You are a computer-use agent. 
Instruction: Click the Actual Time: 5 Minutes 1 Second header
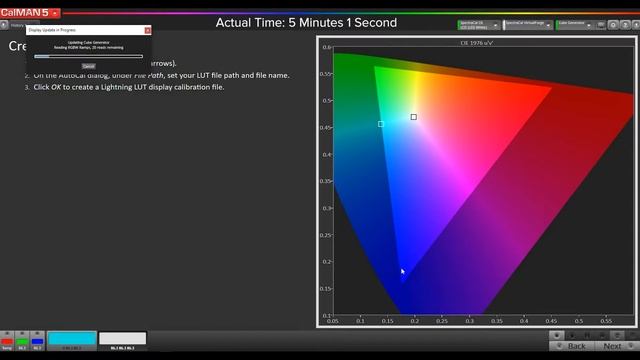tap(306, 22)
